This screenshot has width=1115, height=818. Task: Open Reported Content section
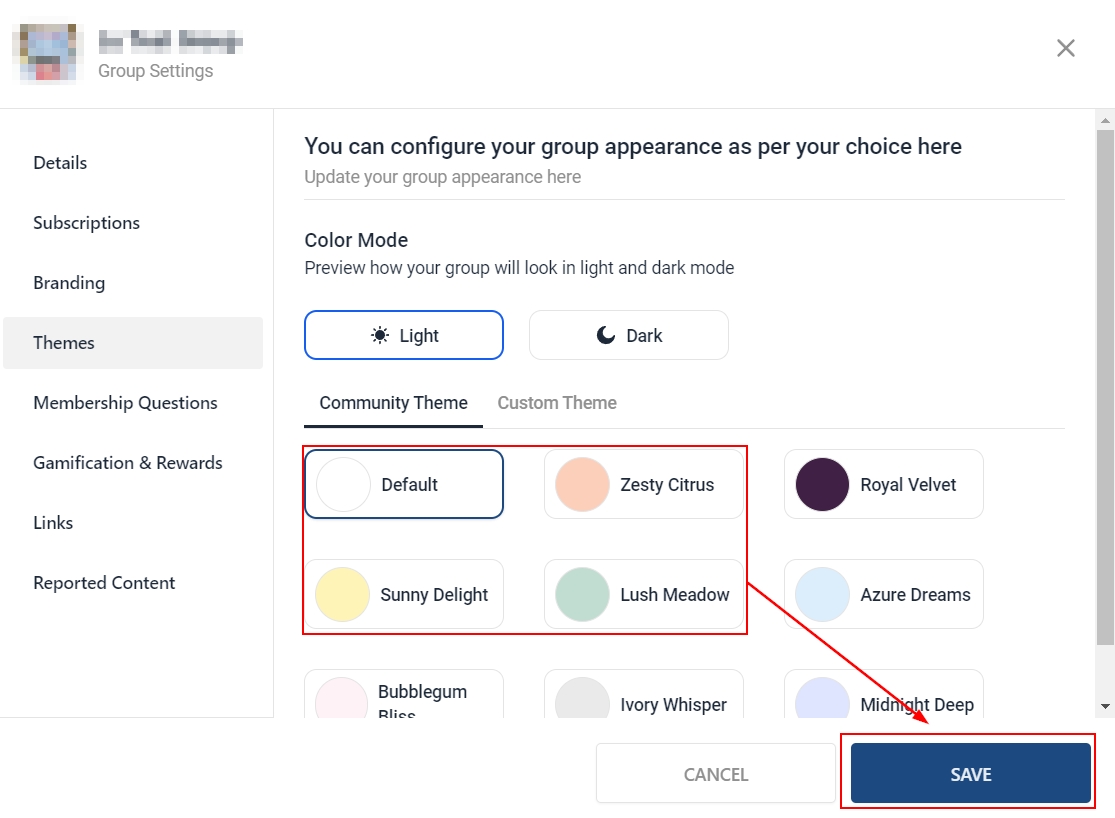click(x=104, y=583)
